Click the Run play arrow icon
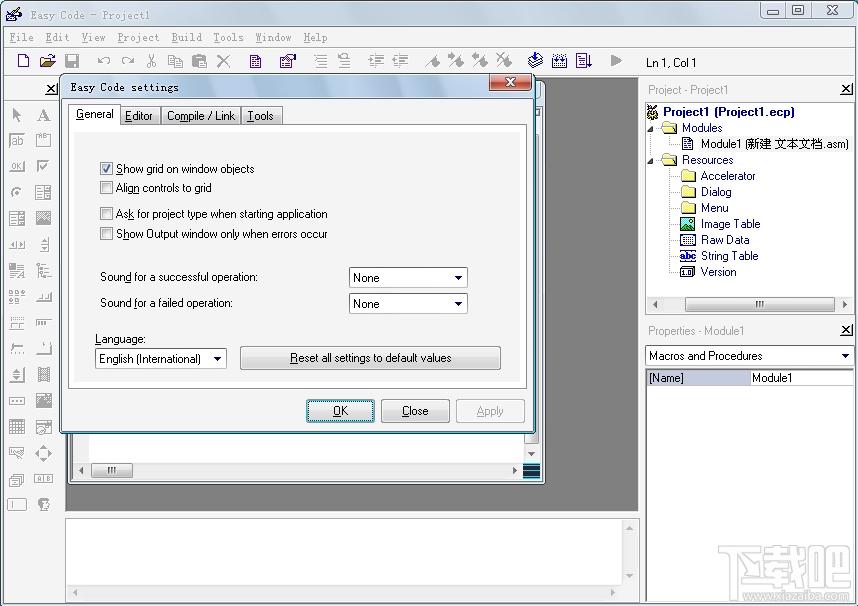 pyautogui.click(x=616, y=61)
